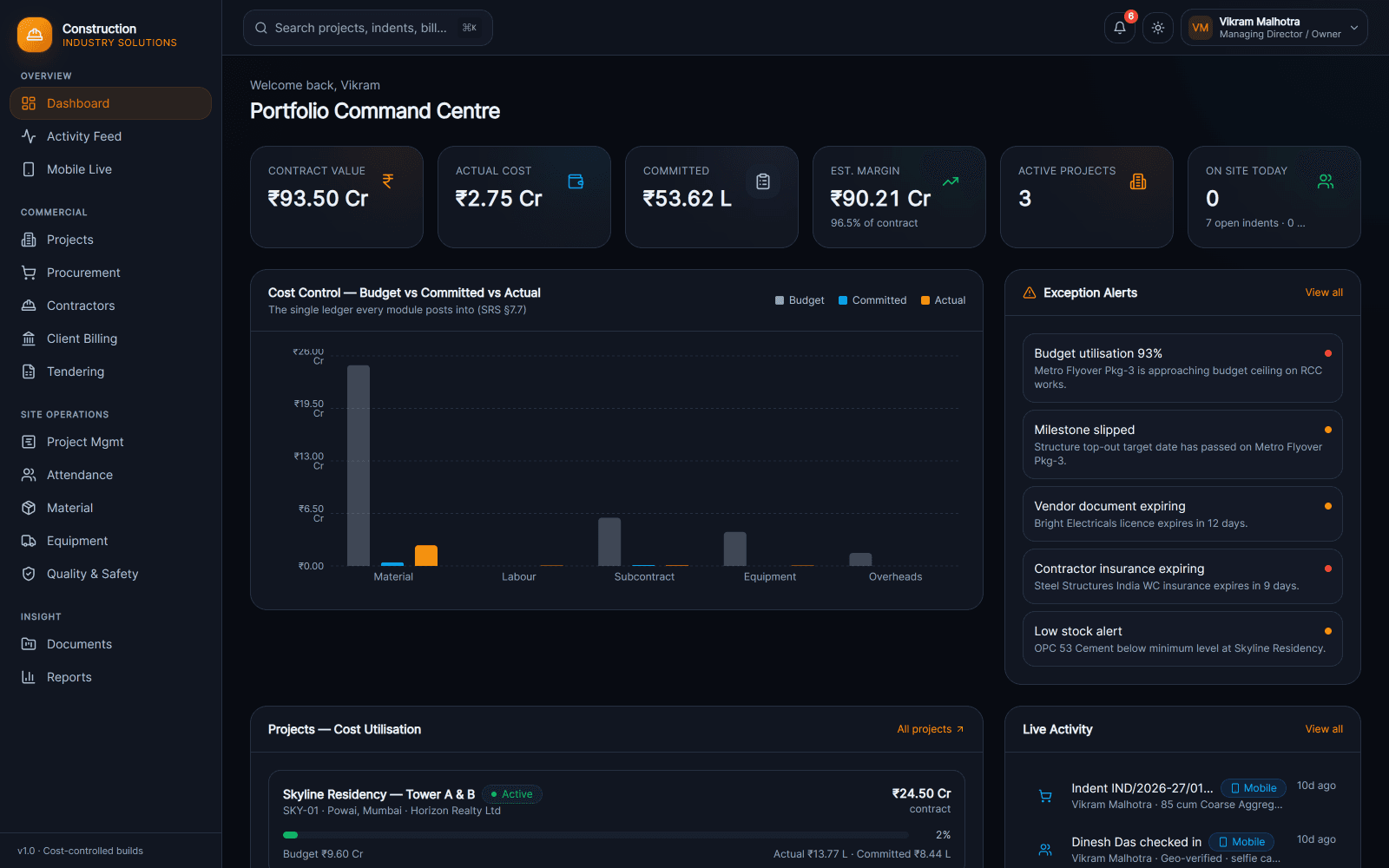Click the Subcontract budget bar
Screen dimensions: 1389x868
[x=609, y=542]
